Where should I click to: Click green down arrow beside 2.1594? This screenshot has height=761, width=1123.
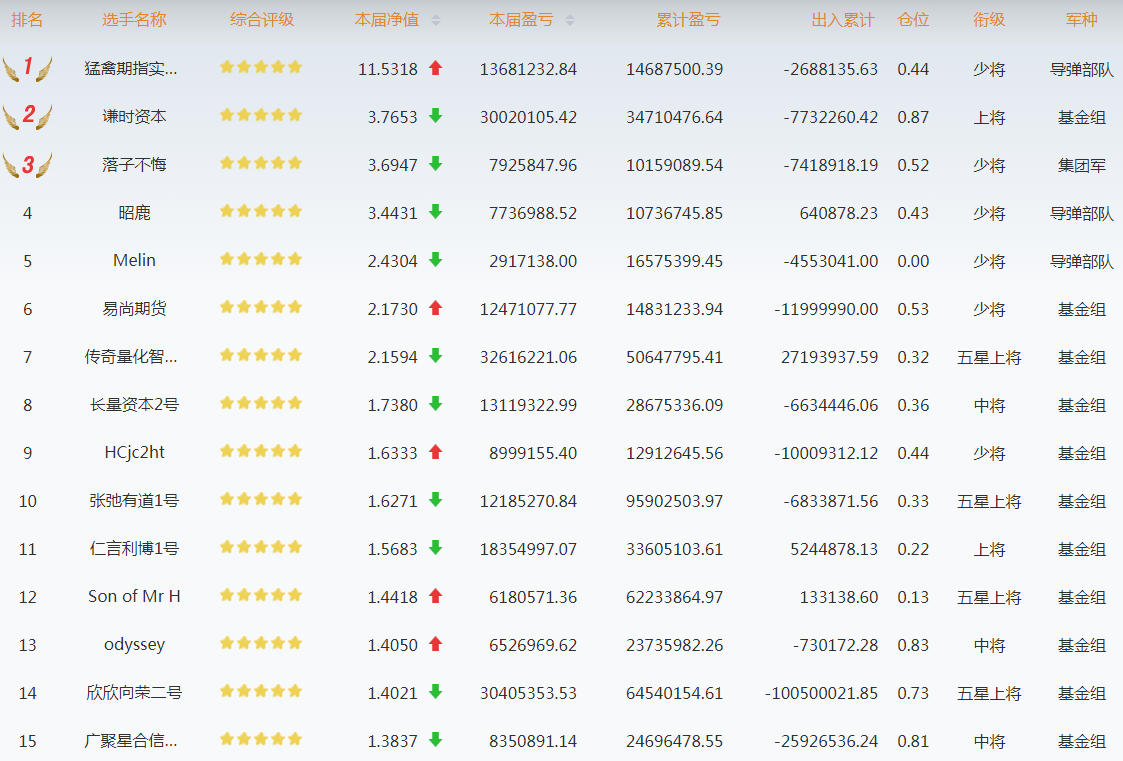coord(435,356)
